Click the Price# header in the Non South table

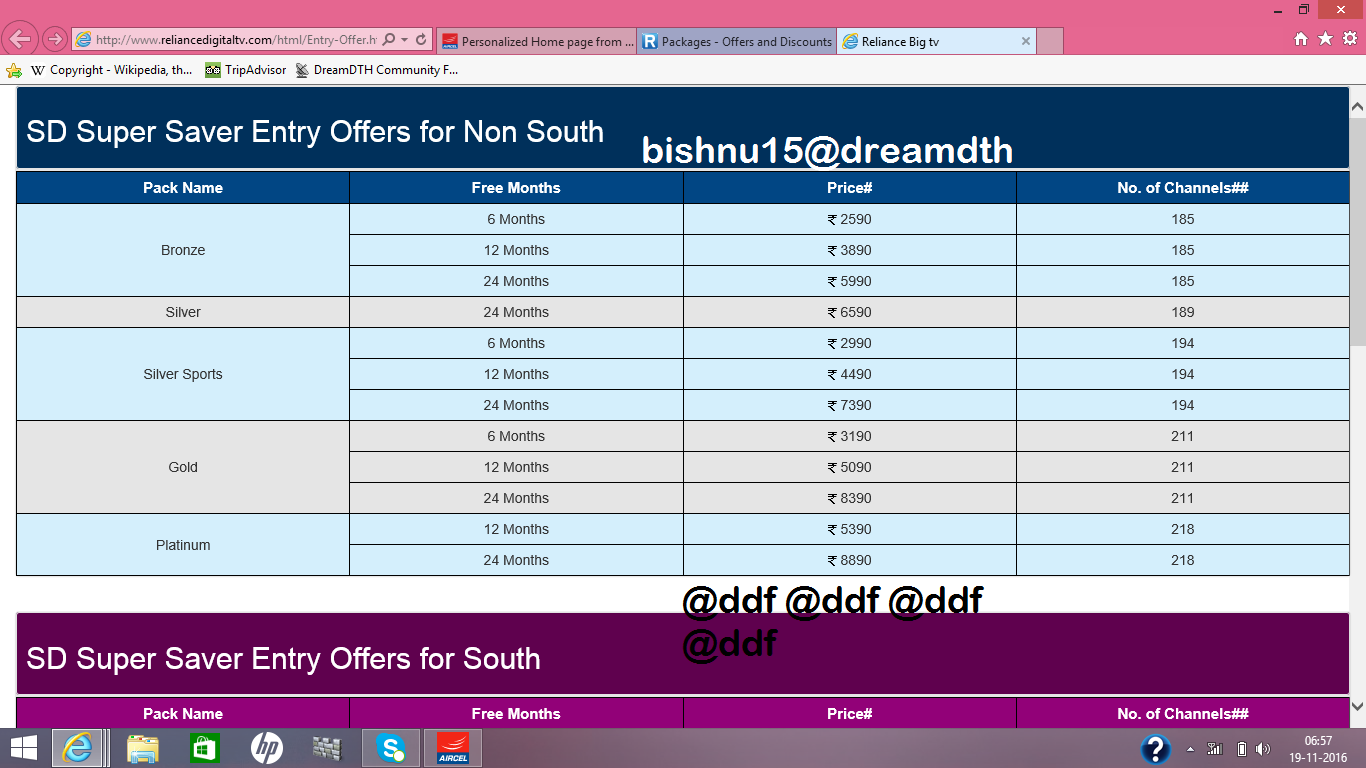tap(850, 188)
